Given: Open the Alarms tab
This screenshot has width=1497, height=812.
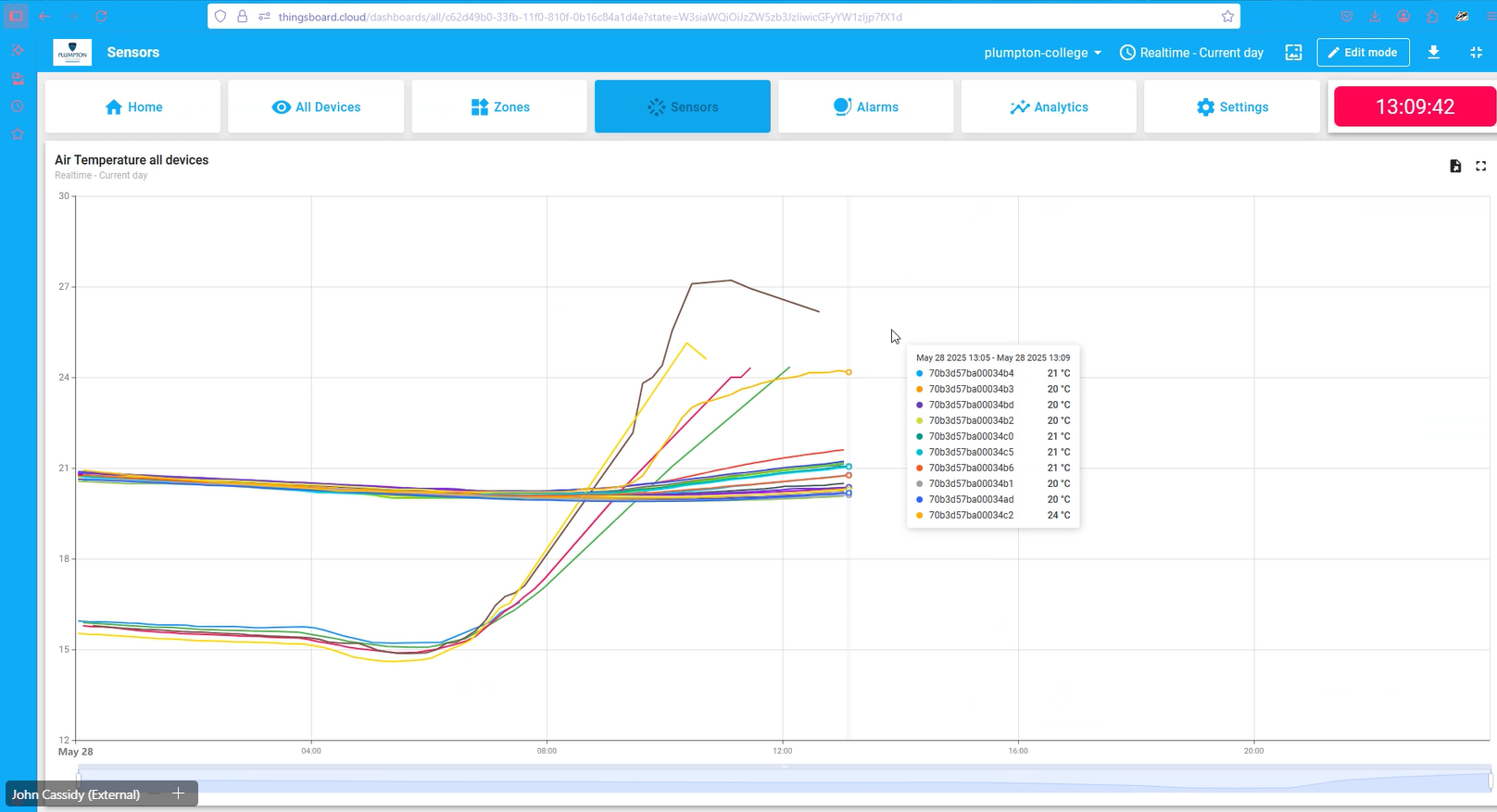Looking at the screenshot, I should 865,106.
